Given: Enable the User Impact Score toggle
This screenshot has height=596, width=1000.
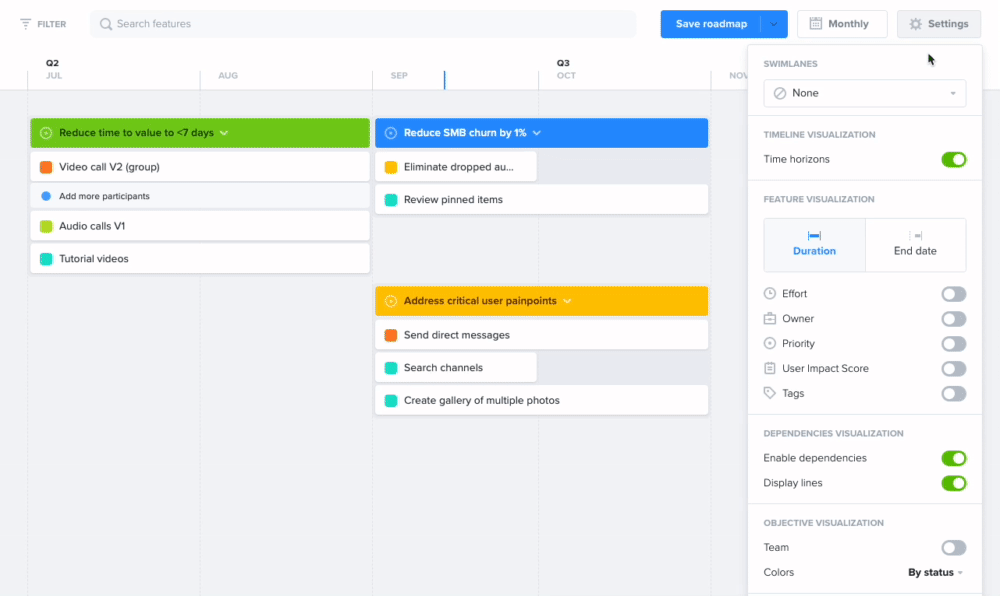Looking at the screenshot, I should [x=953, y=368].
